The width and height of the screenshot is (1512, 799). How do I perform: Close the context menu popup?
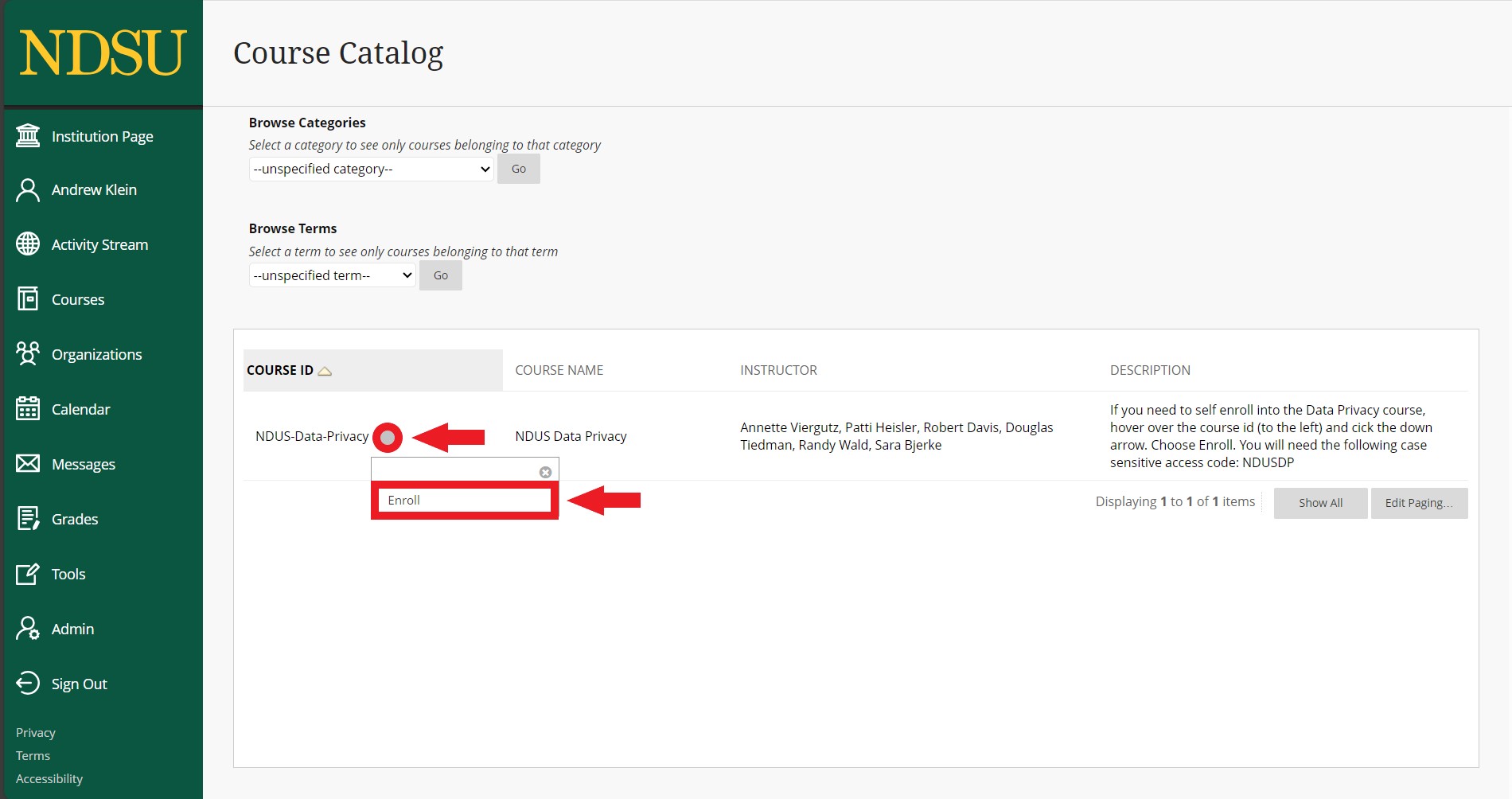(x=545, y=472)
